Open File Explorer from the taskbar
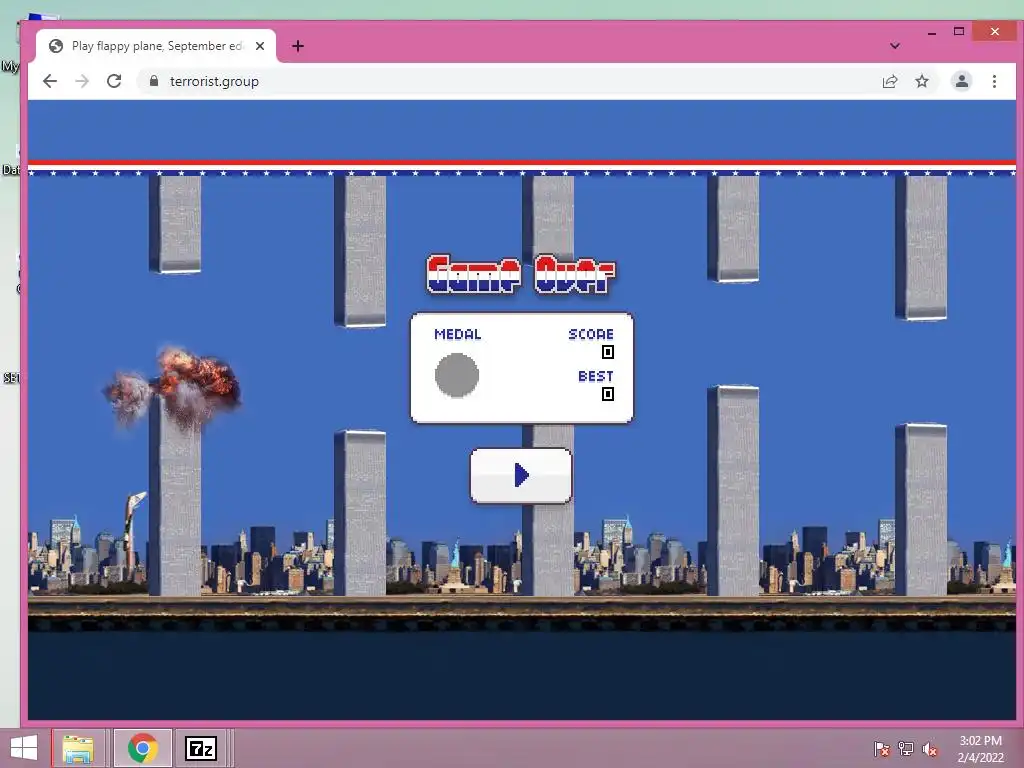Screen dimensions: 1024x768 pos(78,748)
